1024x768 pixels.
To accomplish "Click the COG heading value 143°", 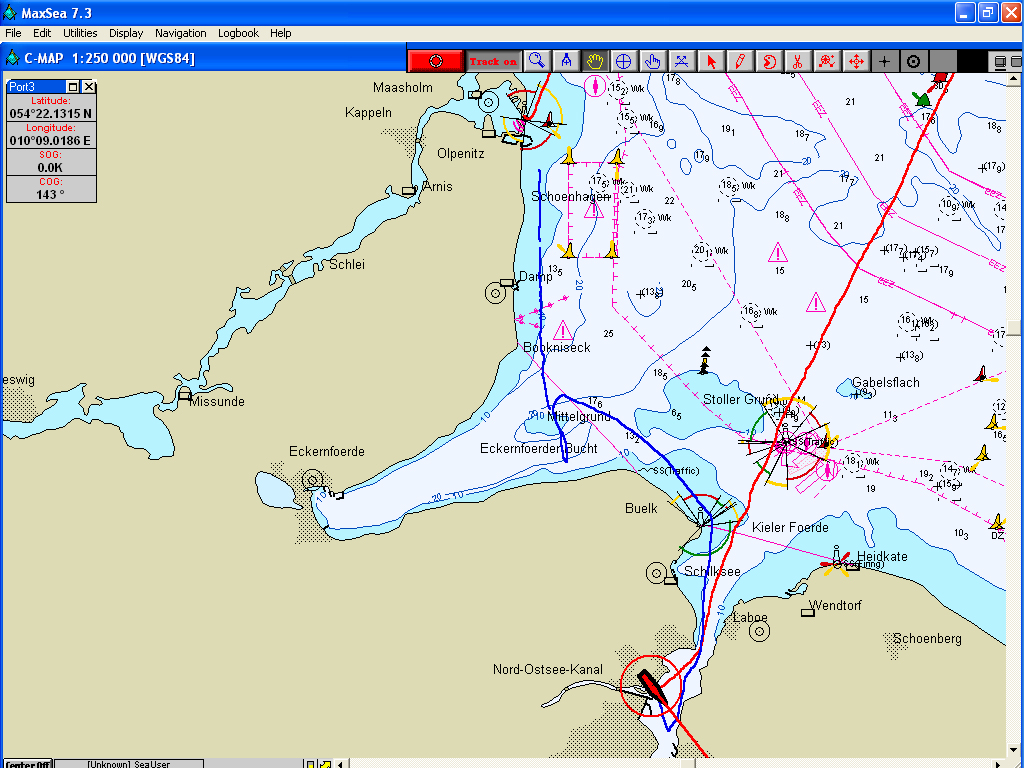I will tap(50, 195).
